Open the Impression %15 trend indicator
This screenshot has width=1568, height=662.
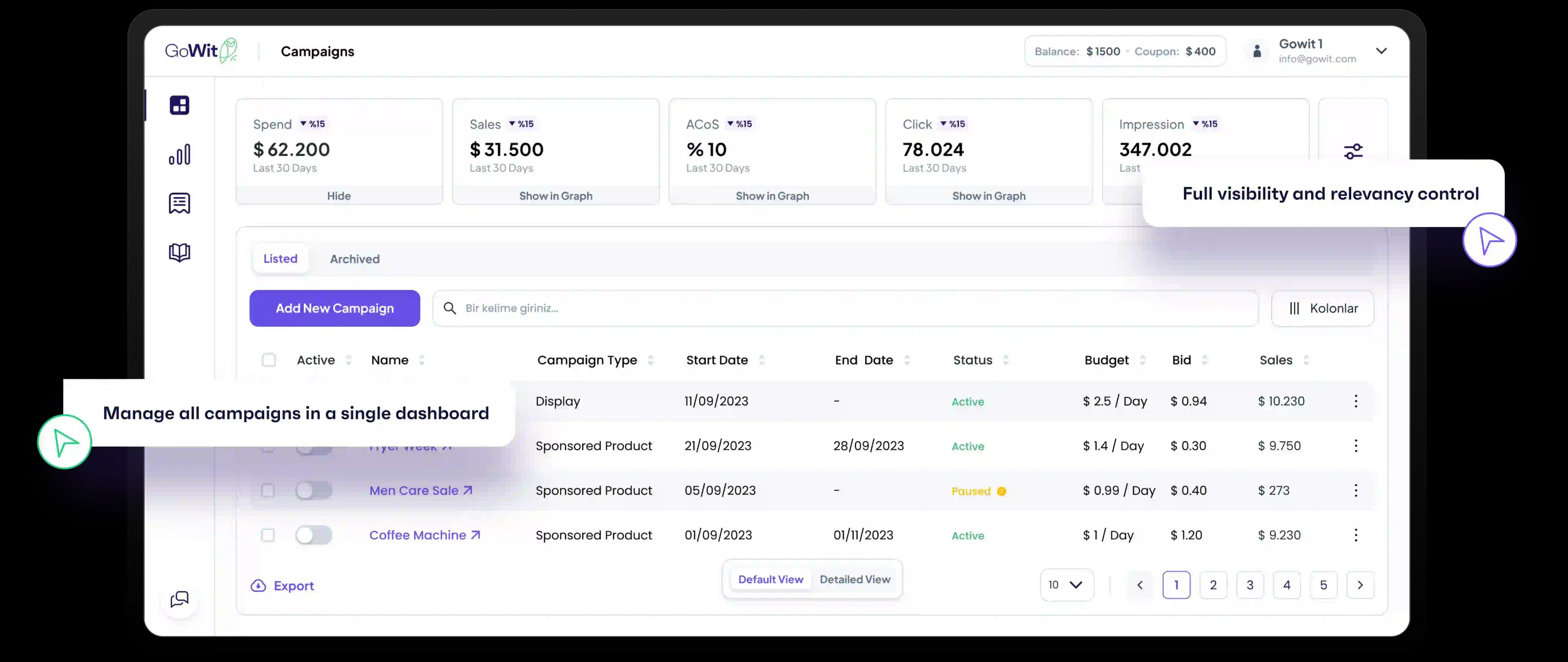tap(1205, 124)
